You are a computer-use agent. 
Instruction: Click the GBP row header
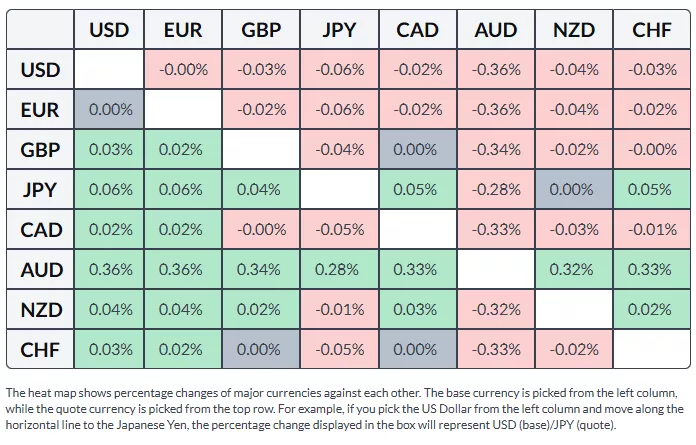tap(41, 150)
